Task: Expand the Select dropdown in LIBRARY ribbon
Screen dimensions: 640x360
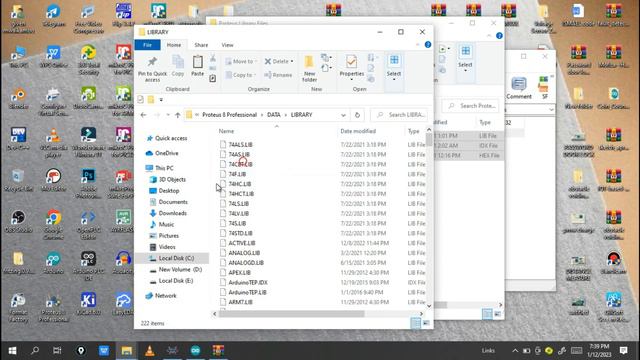Action: 394,79
